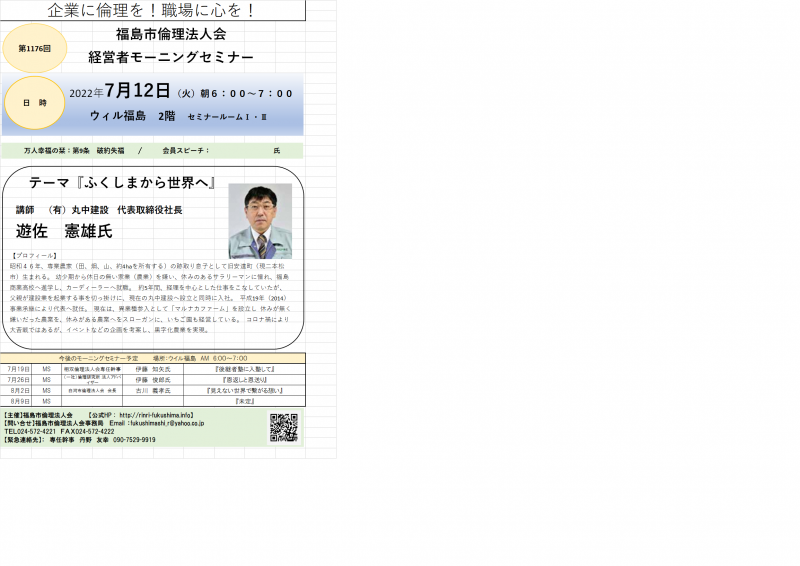
Task: Select the ウィル福島 2階 venue line
Action: pyautogui.click(x=132, y=116)
